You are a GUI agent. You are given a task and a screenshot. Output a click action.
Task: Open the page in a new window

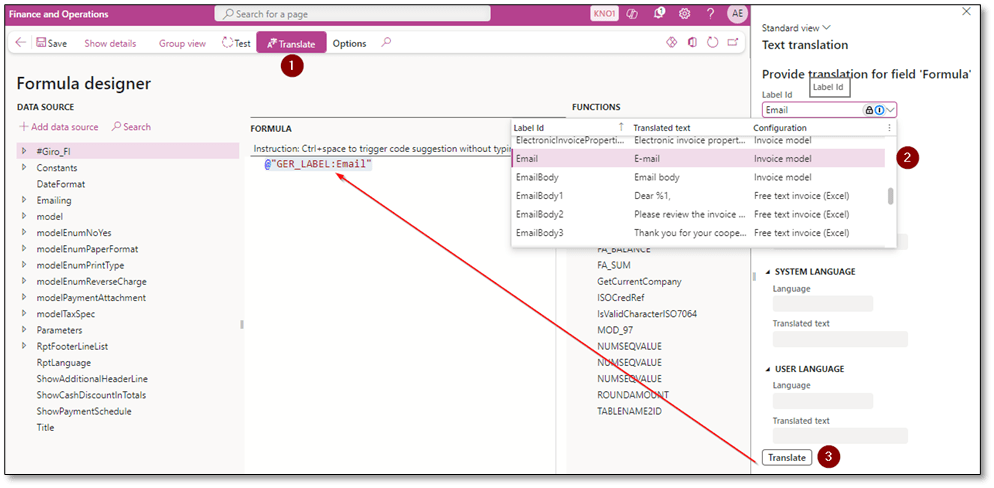click(733, 43)
